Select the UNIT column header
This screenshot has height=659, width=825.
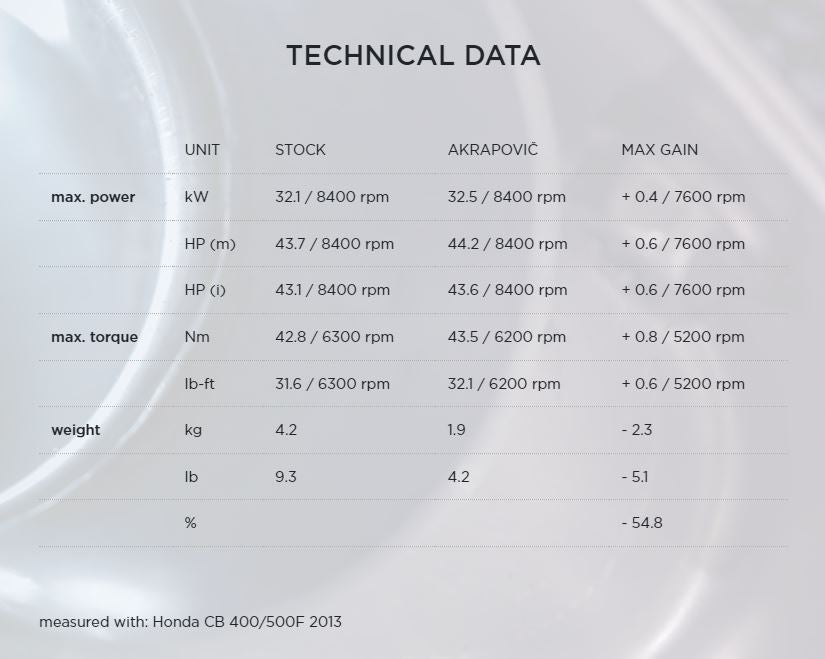[202, 150]
